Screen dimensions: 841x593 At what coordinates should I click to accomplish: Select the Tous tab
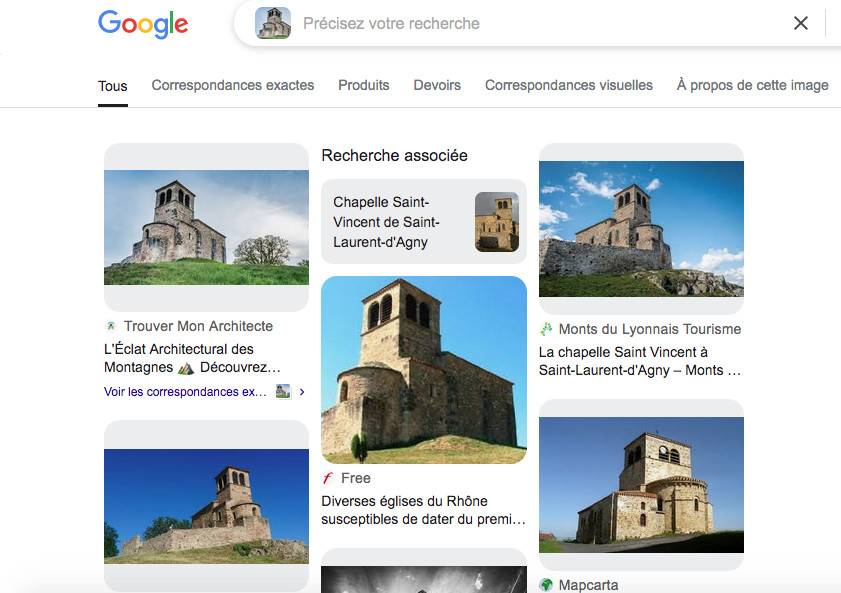click(x=113, y=86)
